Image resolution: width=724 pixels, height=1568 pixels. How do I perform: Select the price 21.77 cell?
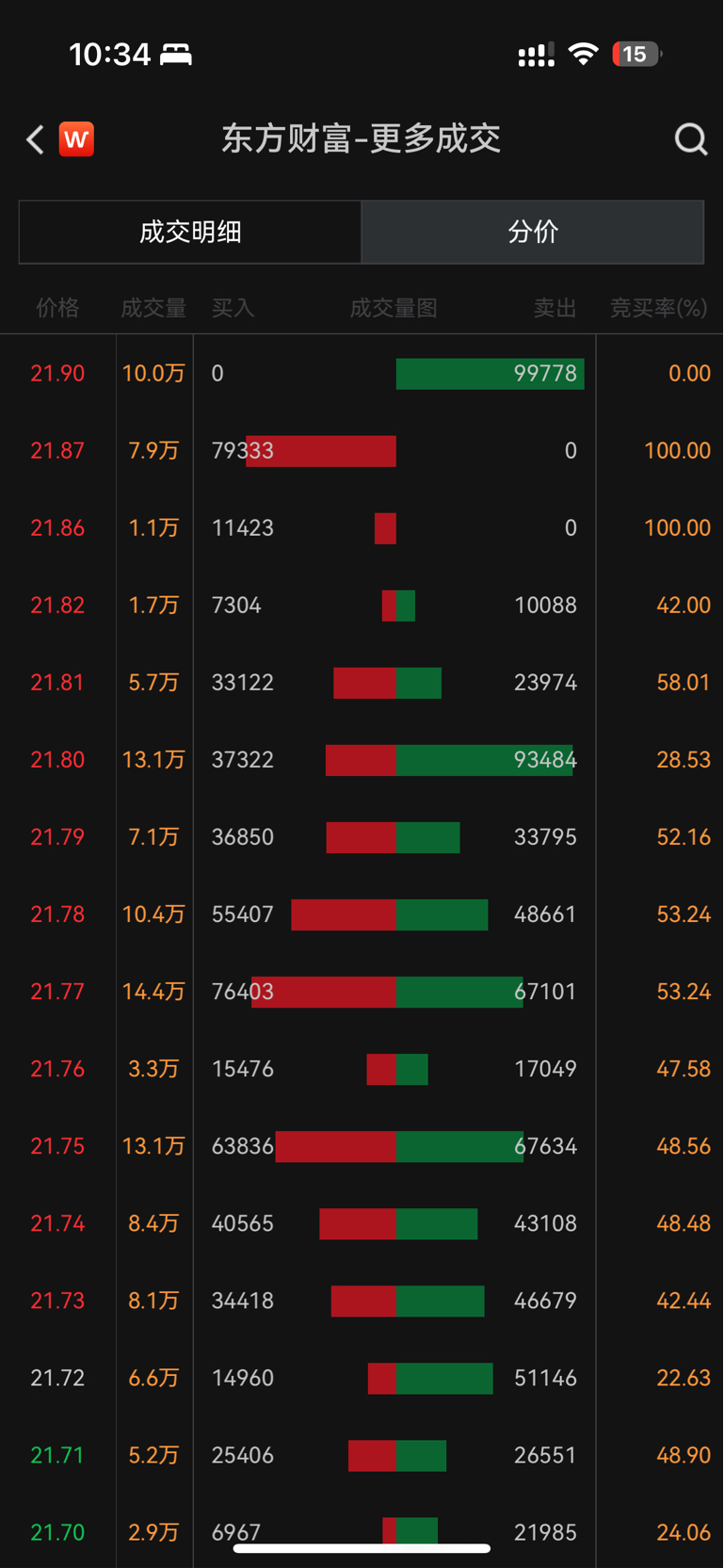coord(57,992)
